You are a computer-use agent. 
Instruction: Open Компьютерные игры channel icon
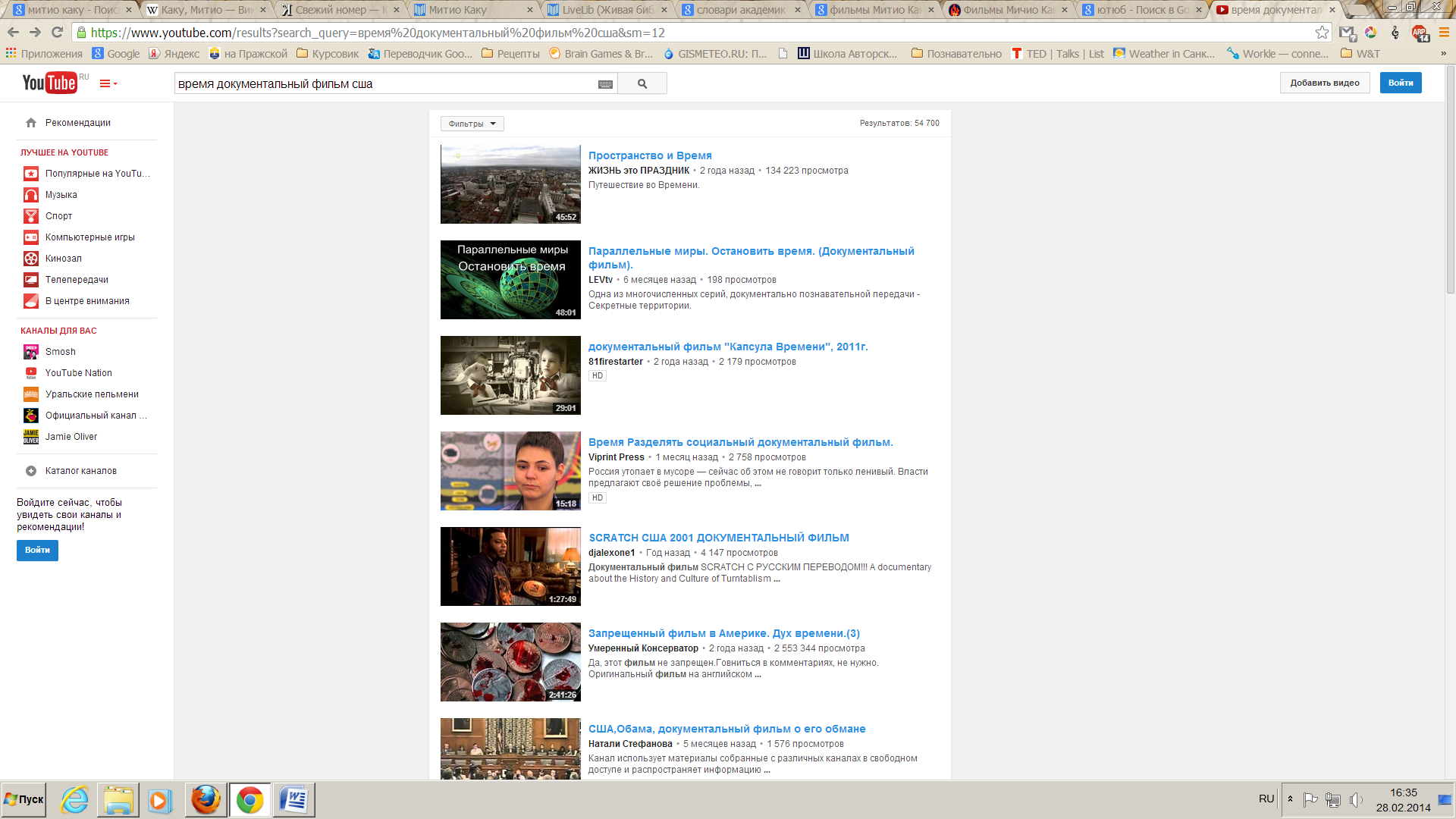(x=31, y=237)
